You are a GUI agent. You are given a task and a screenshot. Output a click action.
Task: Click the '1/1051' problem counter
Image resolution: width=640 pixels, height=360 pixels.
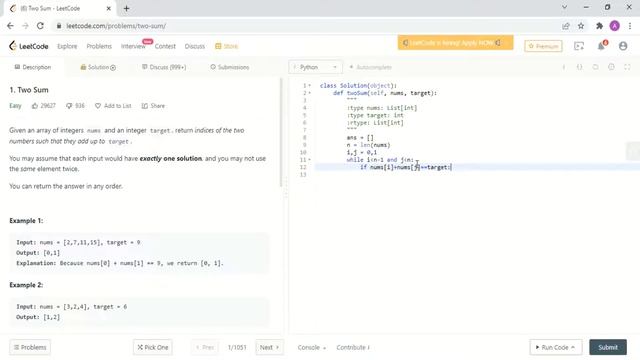(x=237, y=347)
